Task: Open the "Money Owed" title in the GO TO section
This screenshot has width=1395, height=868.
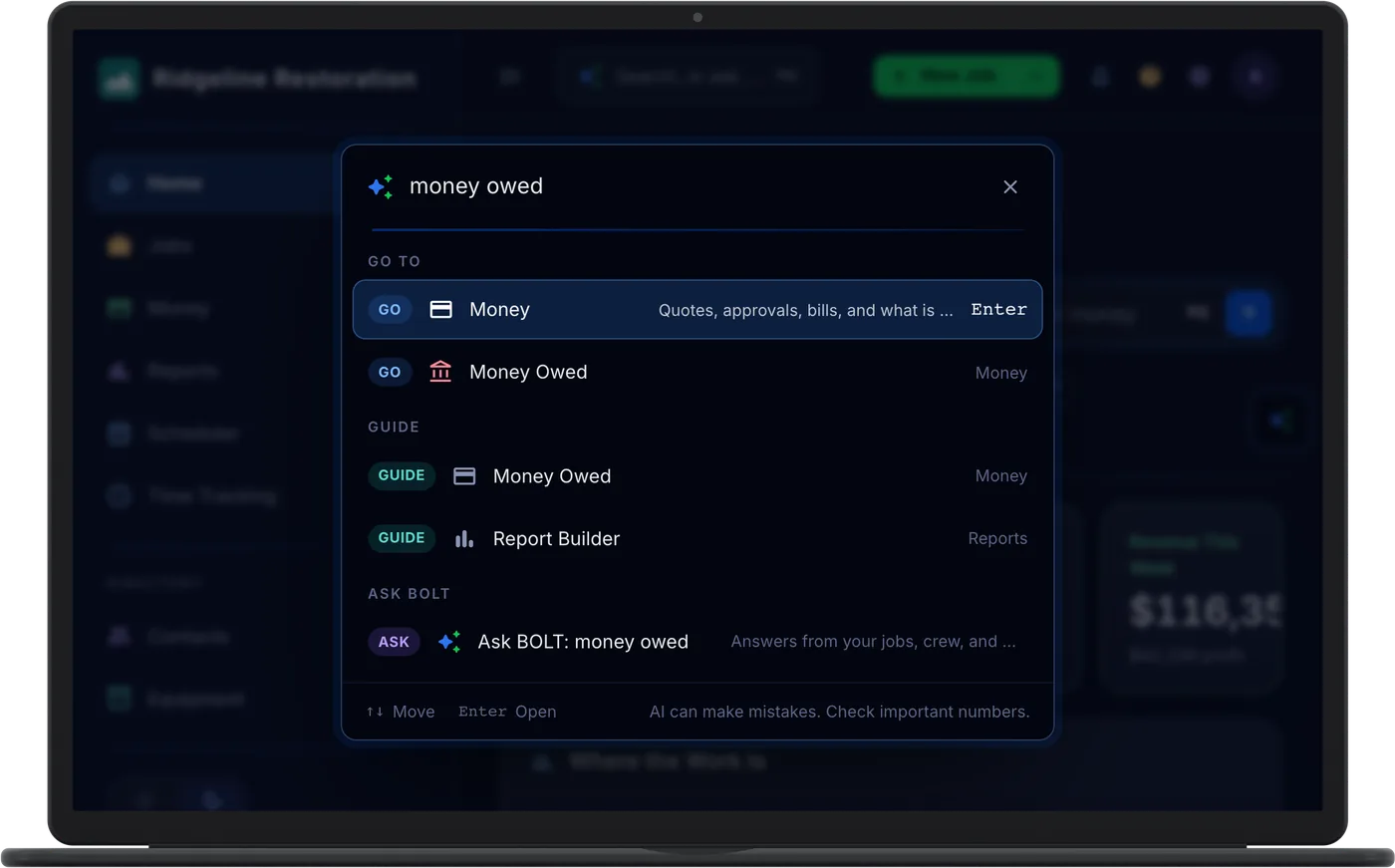Action: pyautogui.click(x=528, y=372)
